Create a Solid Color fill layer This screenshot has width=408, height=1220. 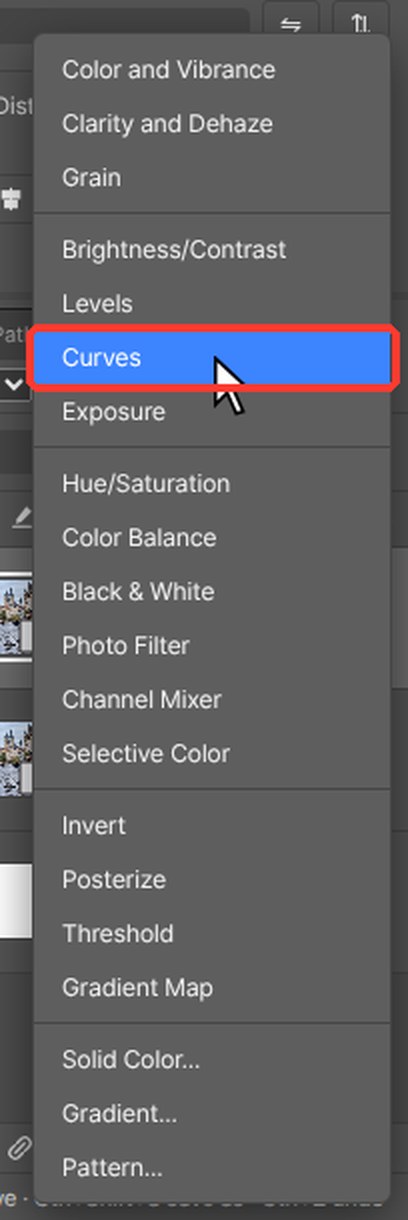(212, 1059)
